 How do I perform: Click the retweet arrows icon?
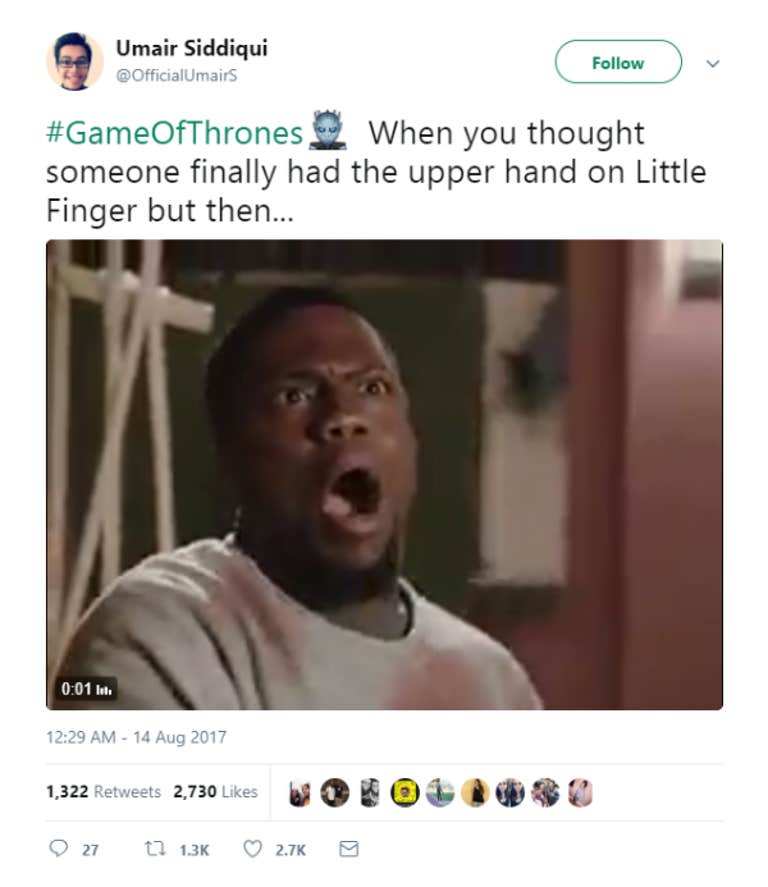tap(154, 849)
